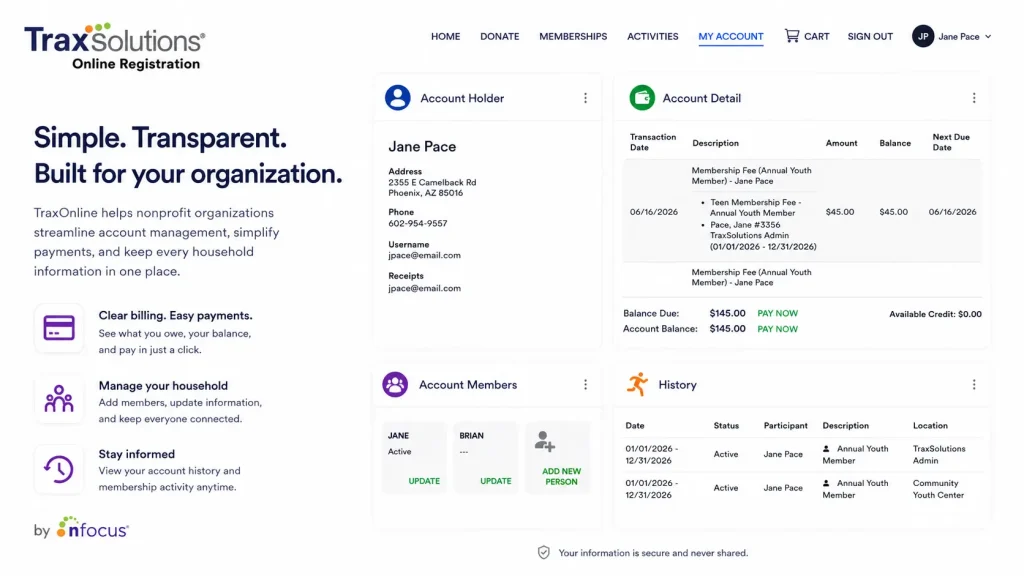The width and height of the screenshot is (1024, 576).
Task: Click the Location header in History table
Action: coord(930,426)
